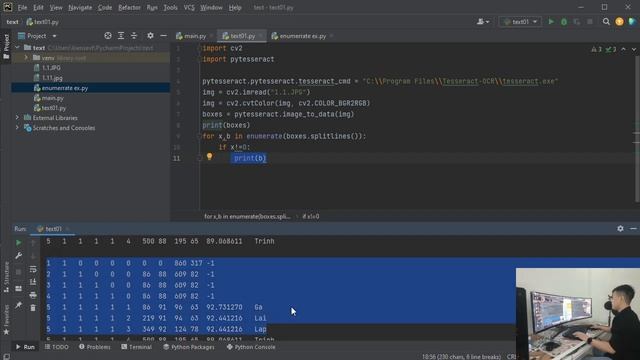Click the intention lightbulb on line 11
The height and width of the screenshot is (360, 640).
click(209, 157)
